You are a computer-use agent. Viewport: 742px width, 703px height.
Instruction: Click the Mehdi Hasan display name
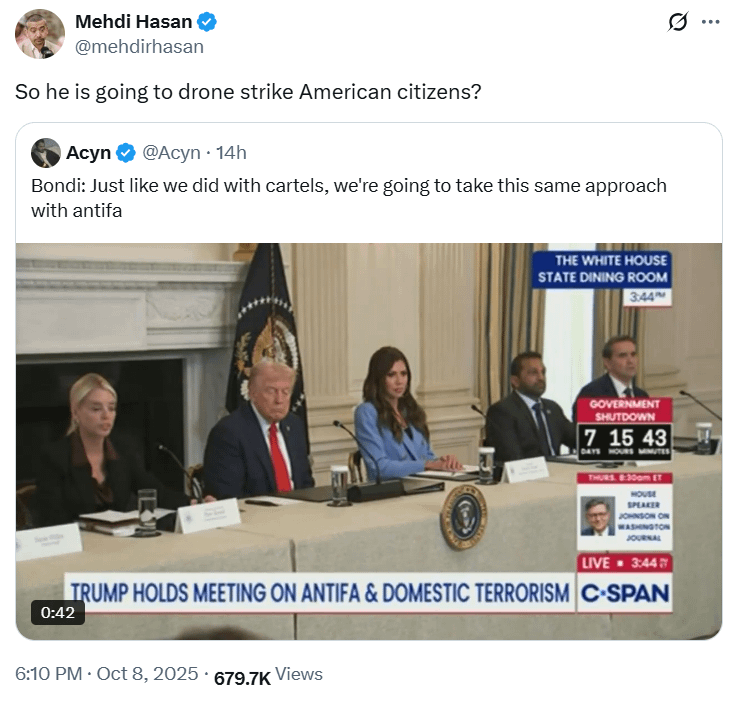pos(133,22)
